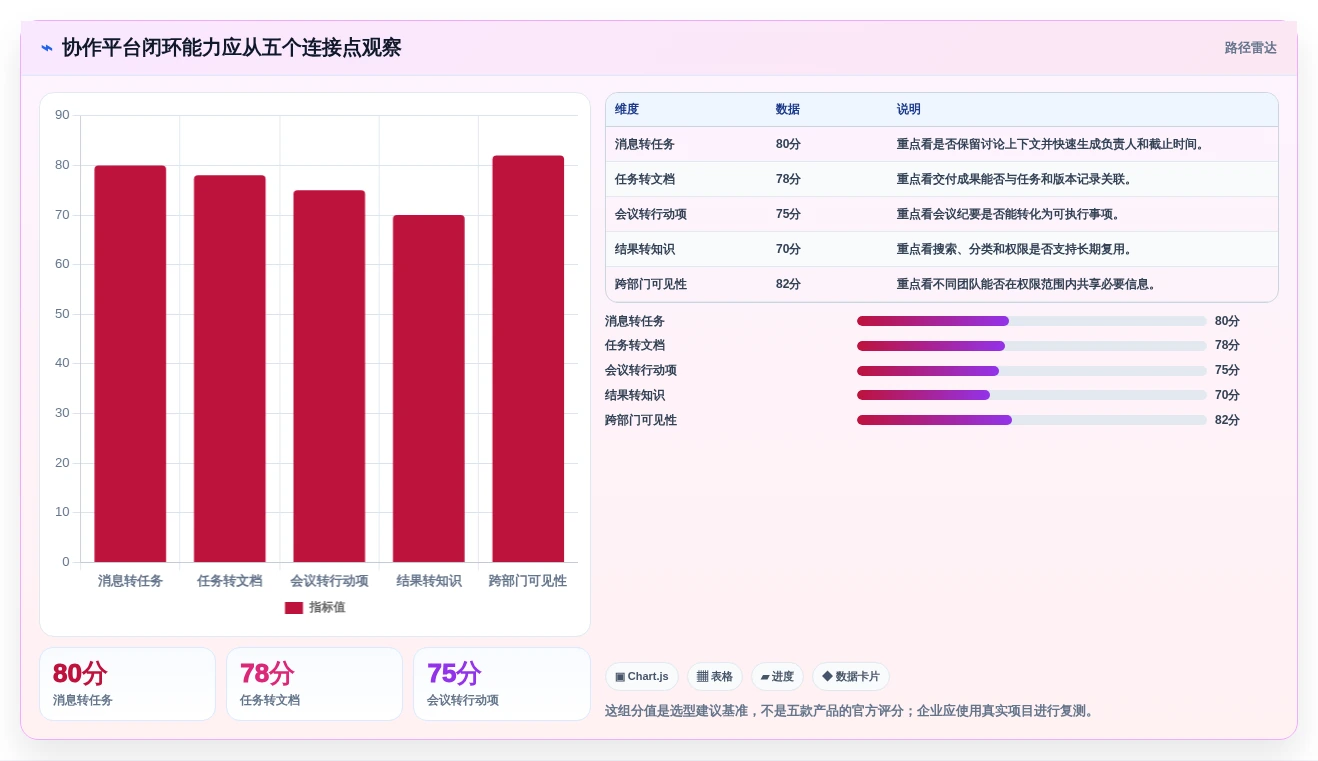Image resolution: width=1318 pixels, height=761 pixels.
Task: Open the 75分 会议转行动项 data card
Action: click(x=502, y=684)
